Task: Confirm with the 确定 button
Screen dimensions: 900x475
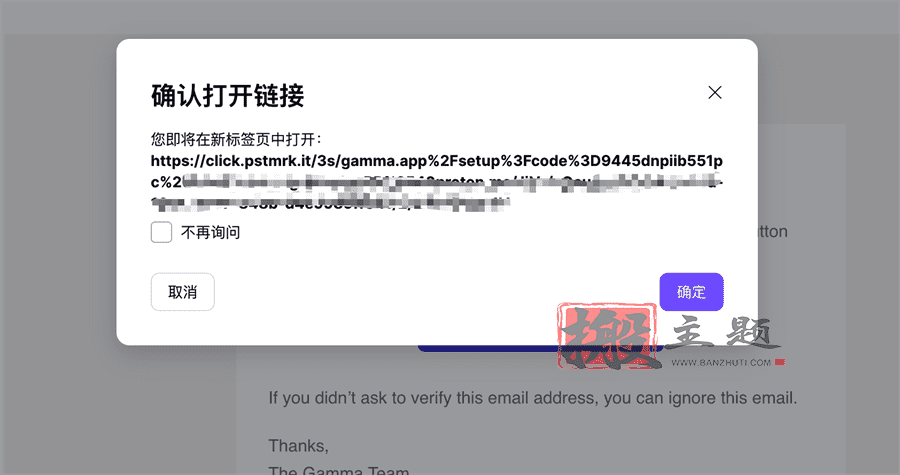Action: [x=691, y=292]
